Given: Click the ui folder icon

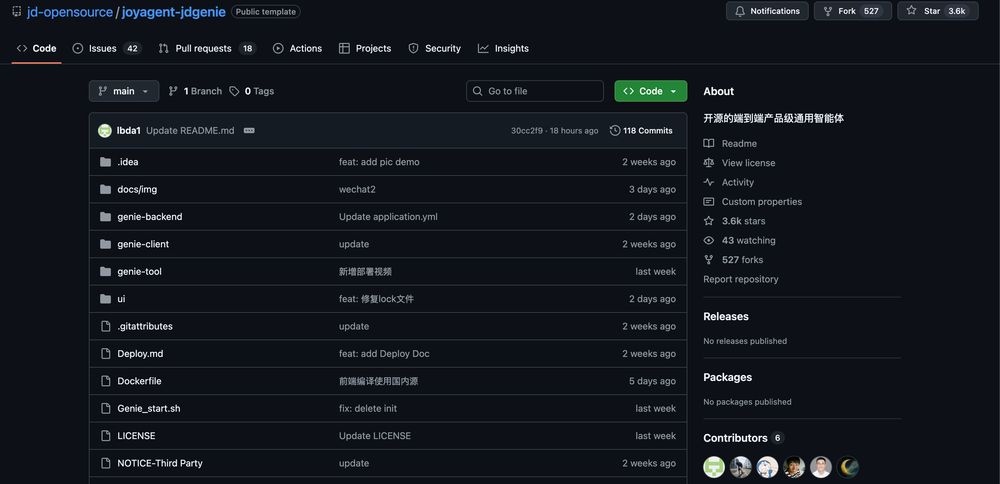Looking at the screenshot, I should click(106, 299).
